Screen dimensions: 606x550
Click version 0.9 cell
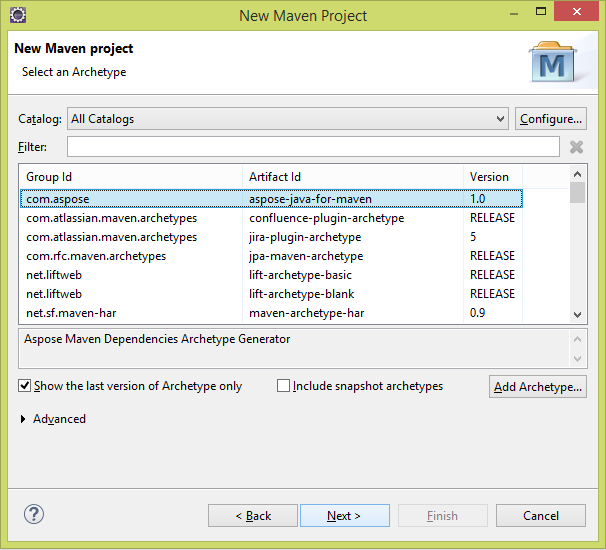[477, 313]
